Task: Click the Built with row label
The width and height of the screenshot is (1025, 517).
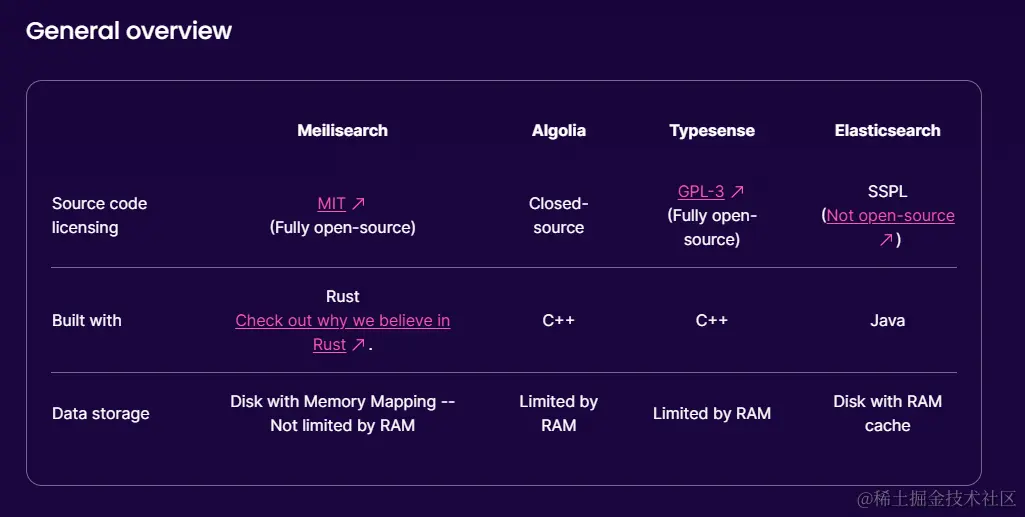Action: 87,321
